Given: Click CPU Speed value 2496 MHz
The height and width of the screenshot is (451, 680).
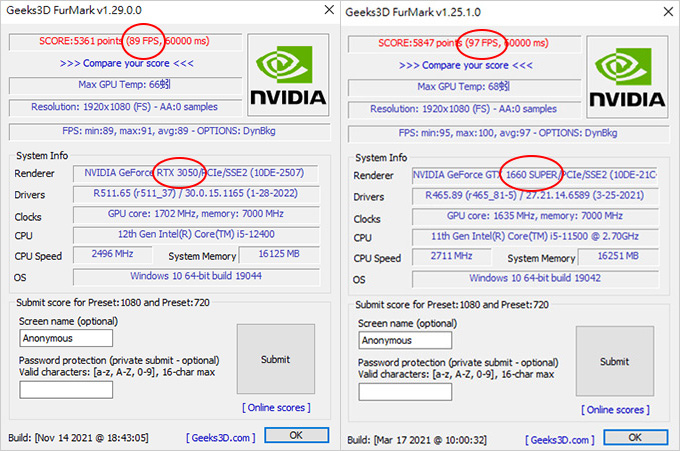Looking at the screenshot, I should (x=112, y=255).
